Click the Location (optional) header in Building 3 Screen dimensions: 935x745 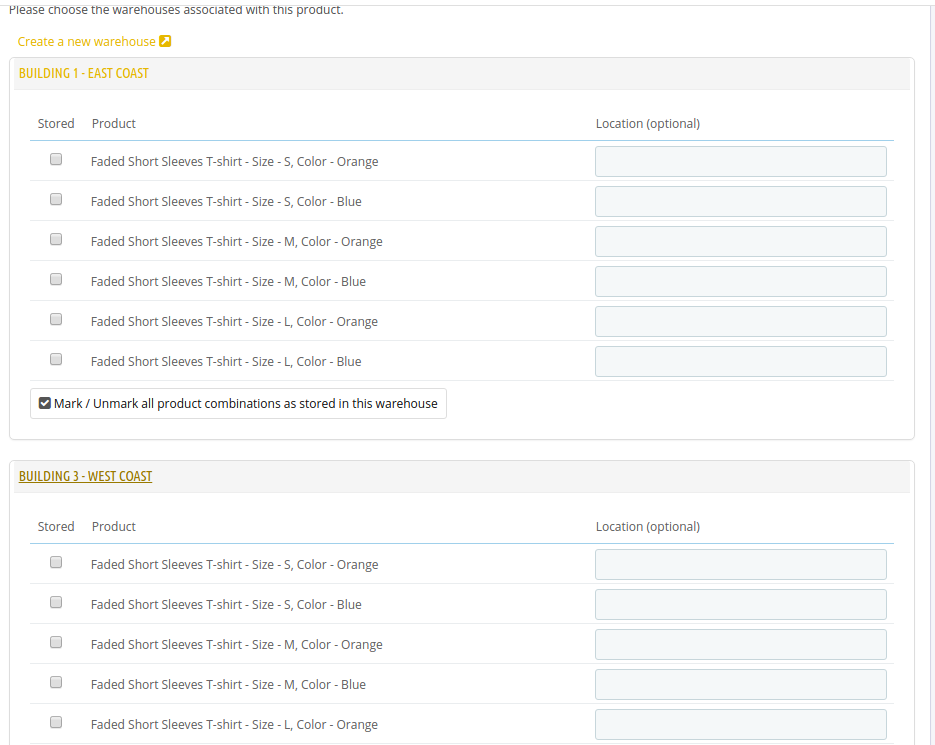click(x=648, y=527)
